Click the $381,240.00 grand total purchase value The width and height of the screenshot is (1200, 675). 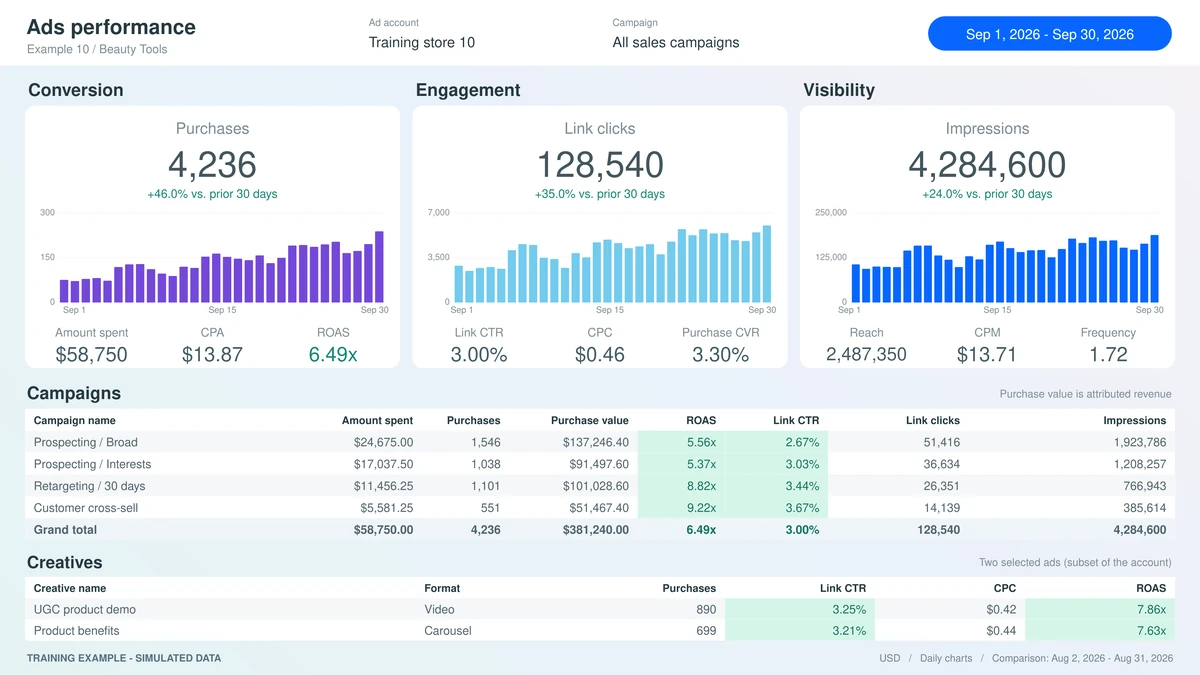tap(596, 530)
